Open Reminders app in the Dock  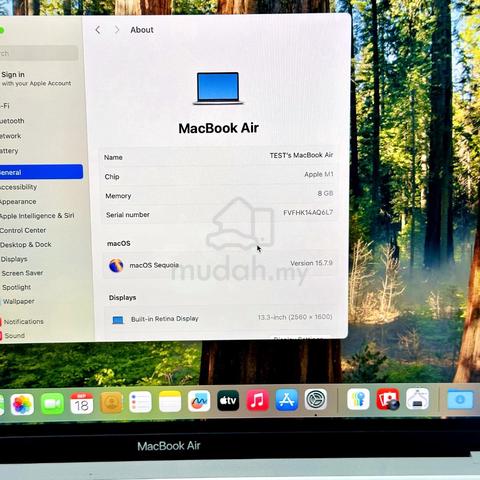(140, 402)
